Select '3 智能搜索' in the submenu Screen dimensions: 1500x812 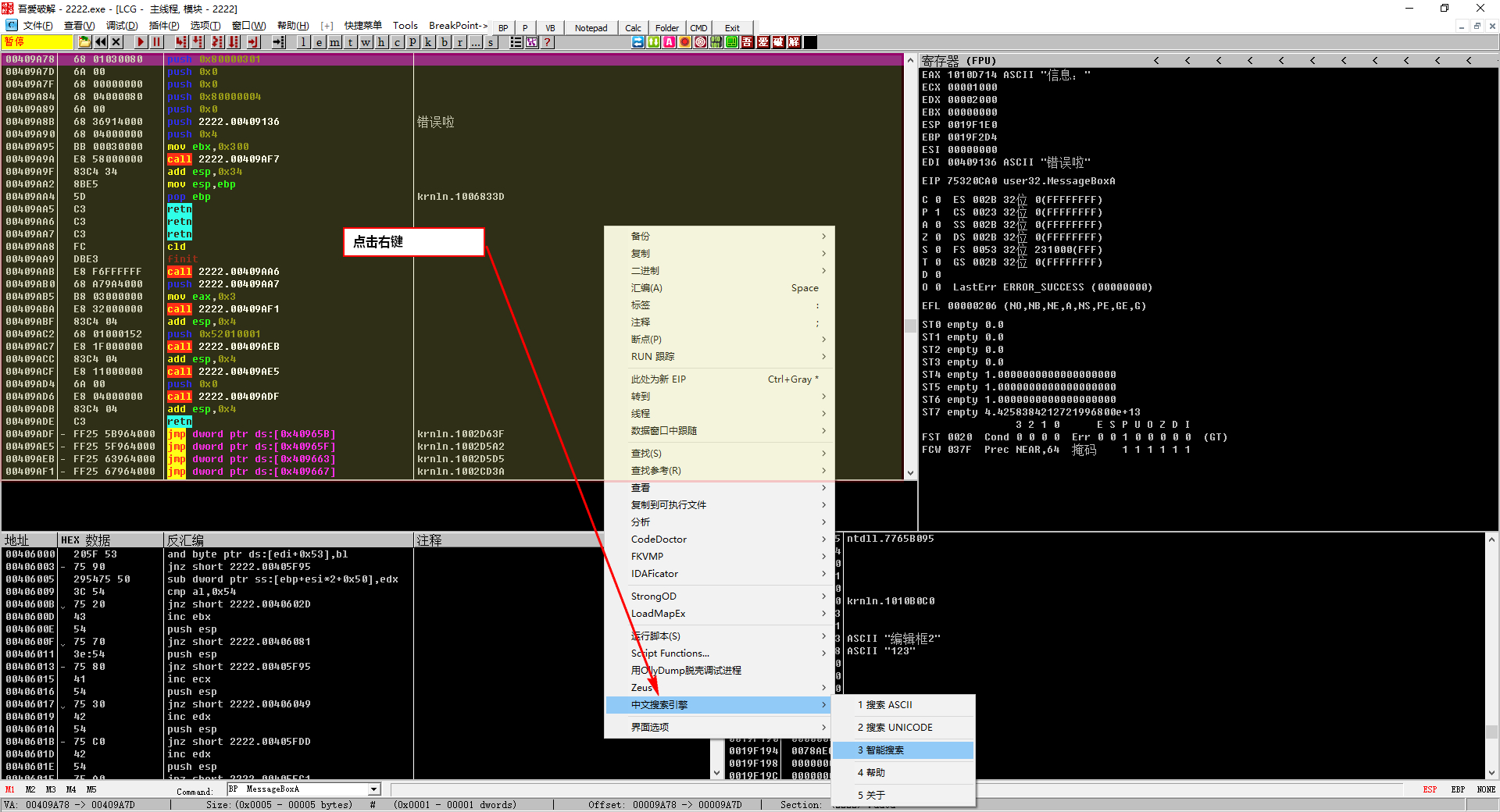[904, 750]
